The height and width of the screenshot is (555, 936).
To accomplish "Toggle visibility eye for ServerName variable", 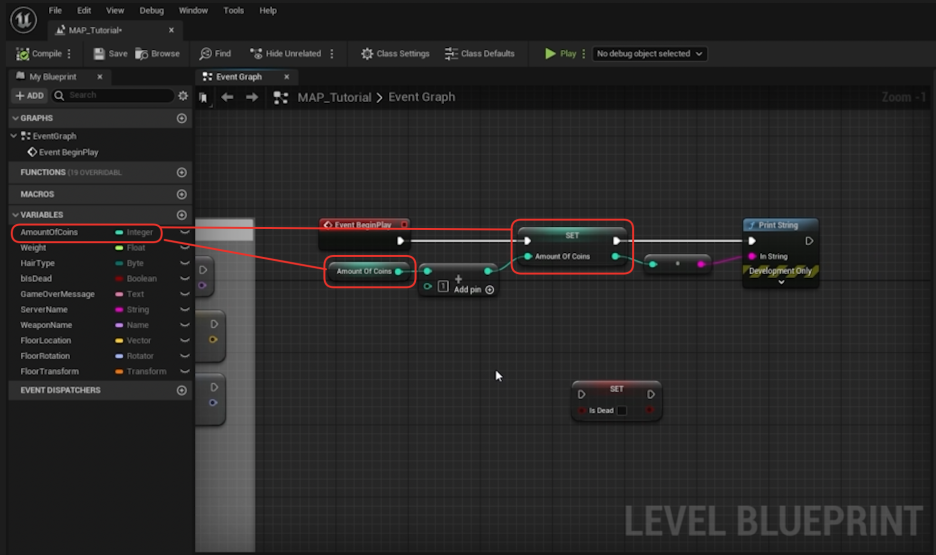I will 184,310.
